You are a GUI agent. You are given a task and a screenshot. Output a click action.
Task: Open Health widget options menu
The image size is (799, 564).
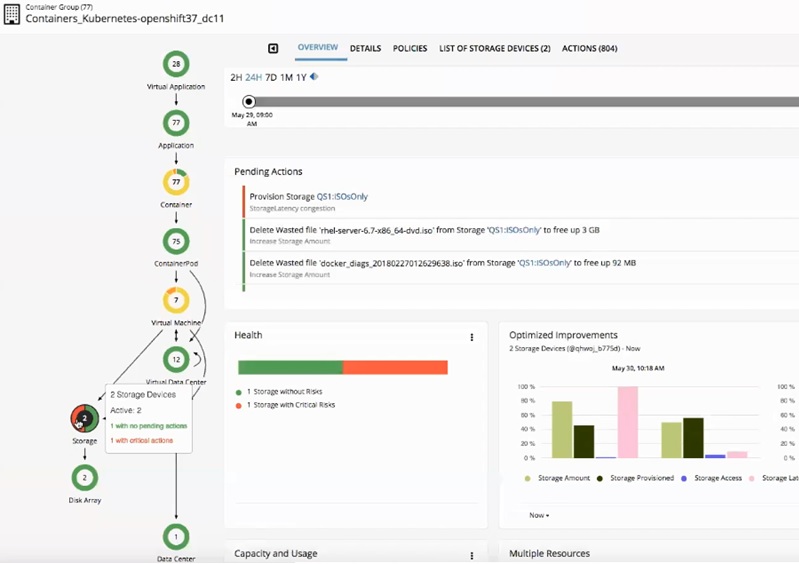coord(472,337)
